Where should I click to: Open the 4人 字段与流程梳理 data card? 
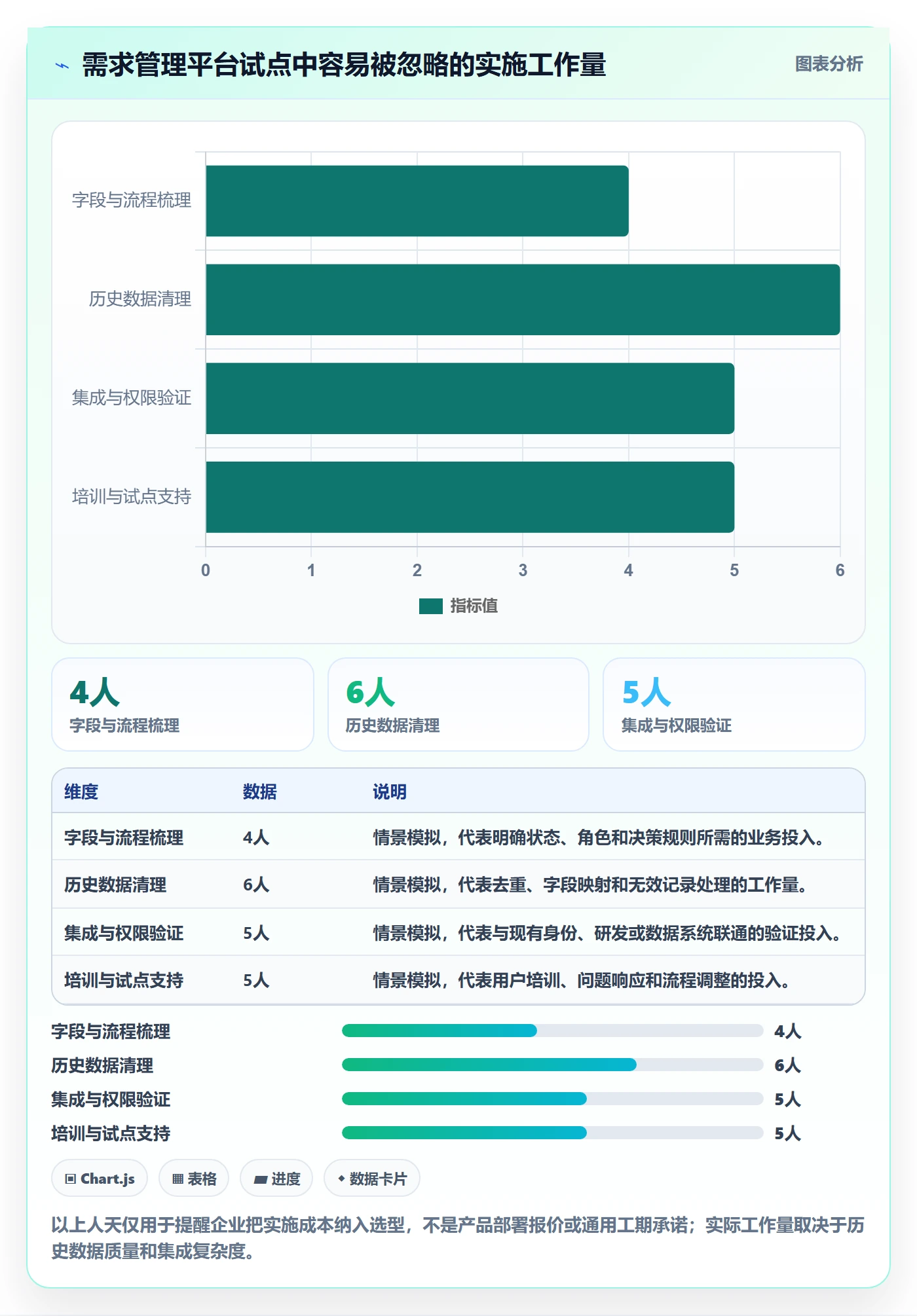183,704
